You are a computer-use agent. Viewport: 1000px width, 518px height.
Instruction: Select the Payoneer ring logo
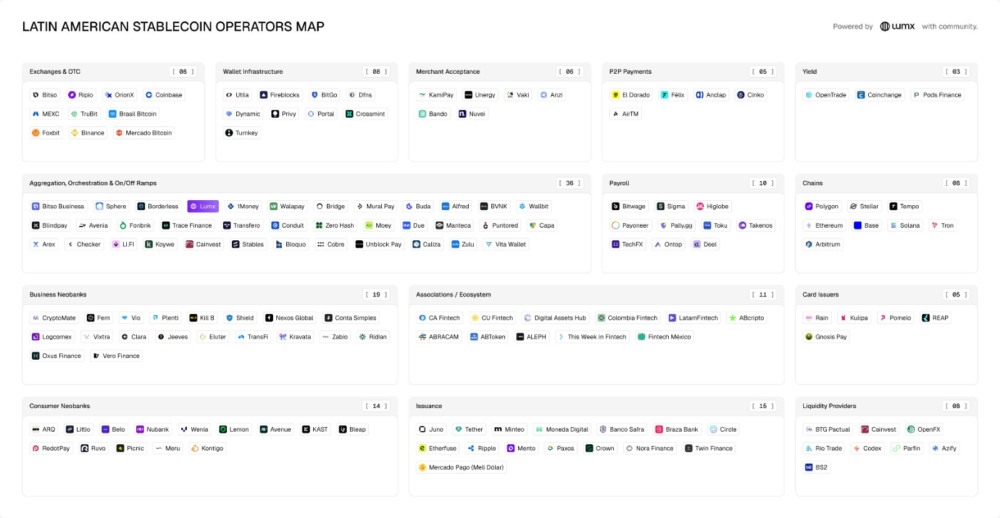click(615, 226)
